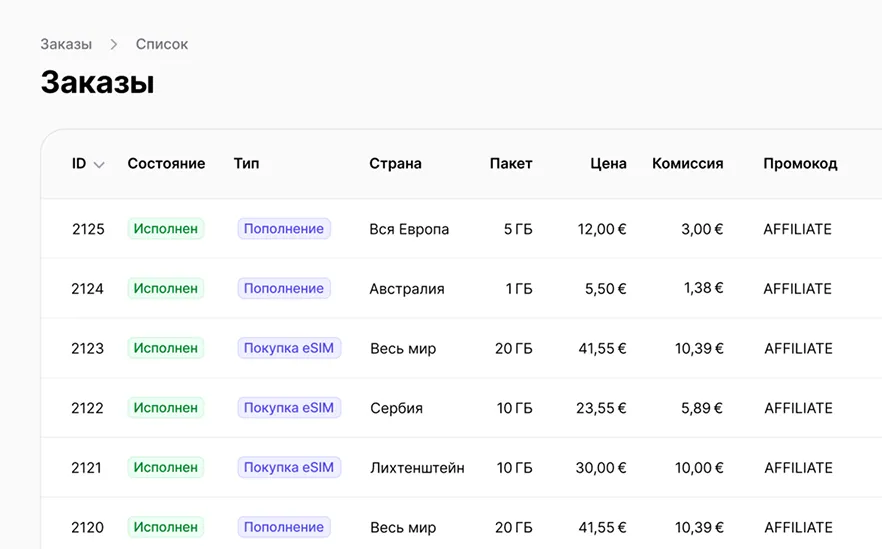Click the Страна column header
This screenshot has height=549, width=882.
coord(395,163)
